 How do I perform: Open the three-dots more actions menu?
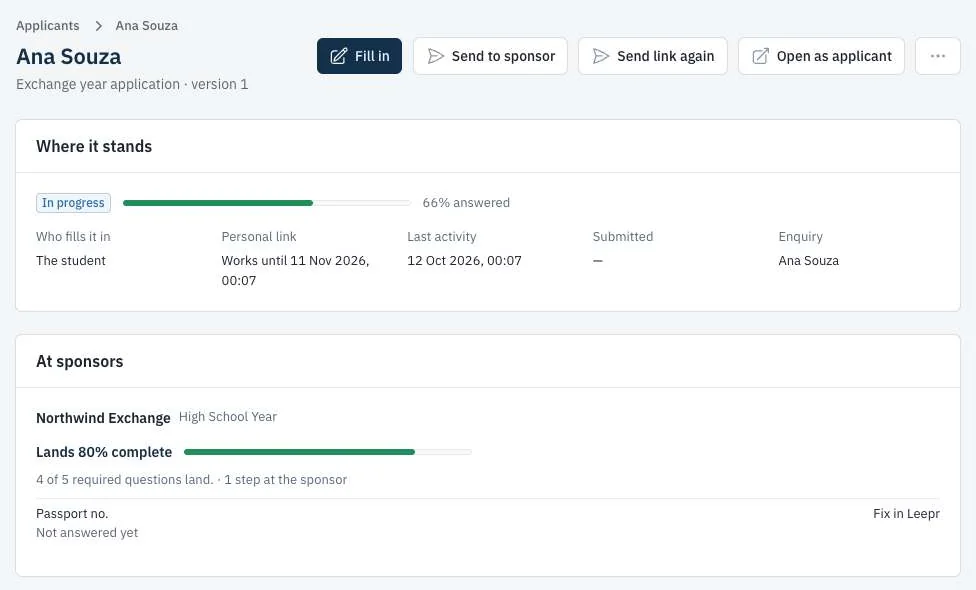pos(937,56)
